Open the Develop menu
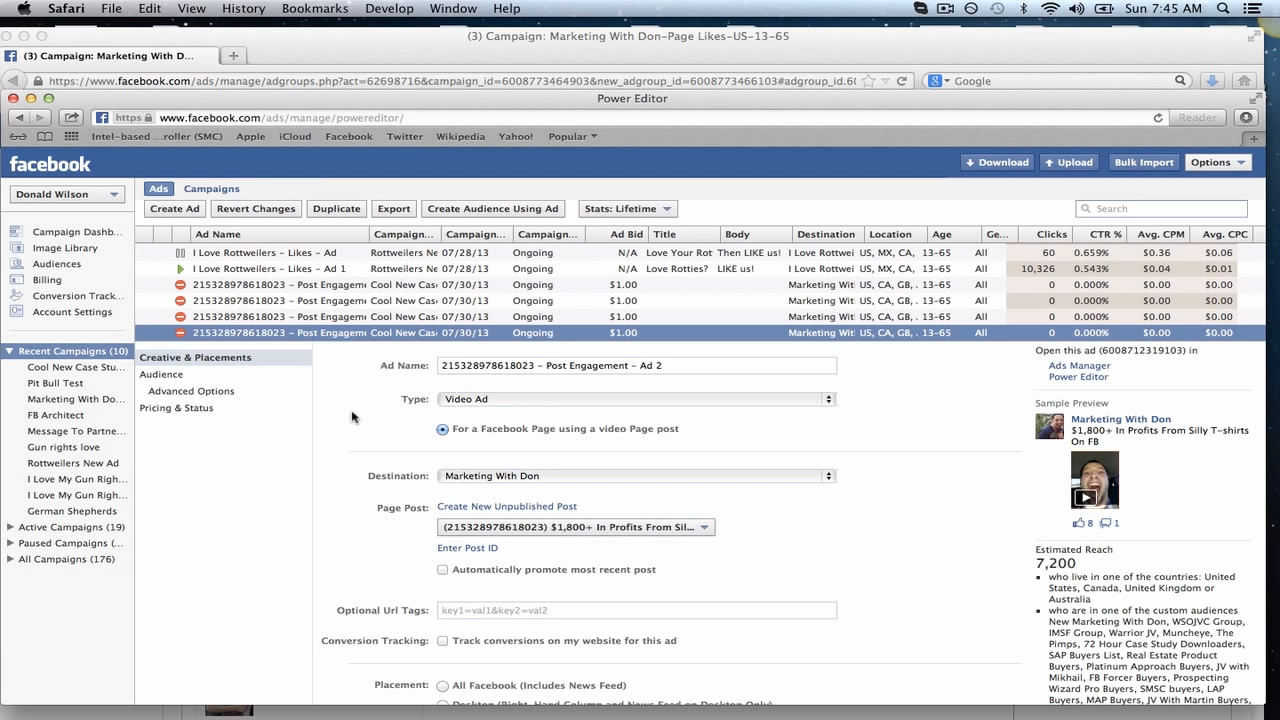The height and width of the screenshot is (720, 1280). [x=389, y=9]
